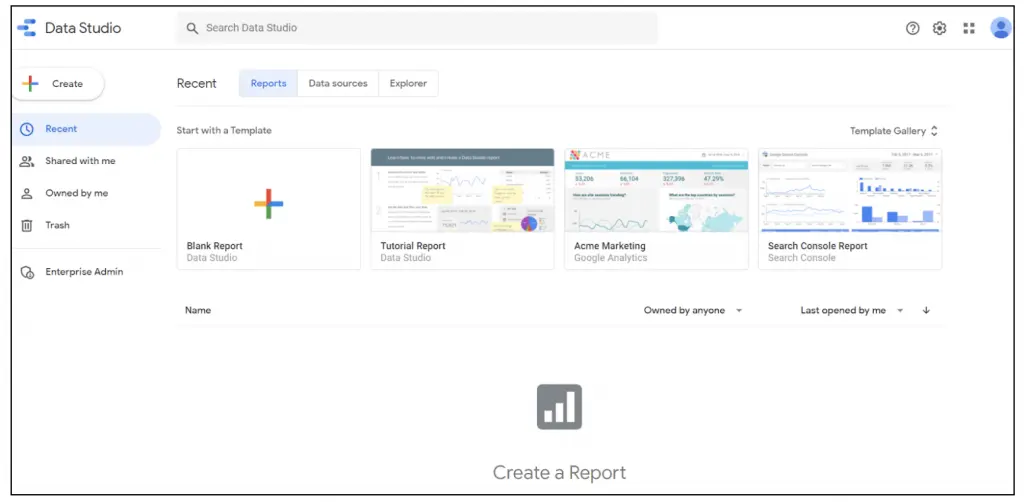Click the Search Data Studio field
The height and width of the screenshot is (502, 1024).
(420, 28)
